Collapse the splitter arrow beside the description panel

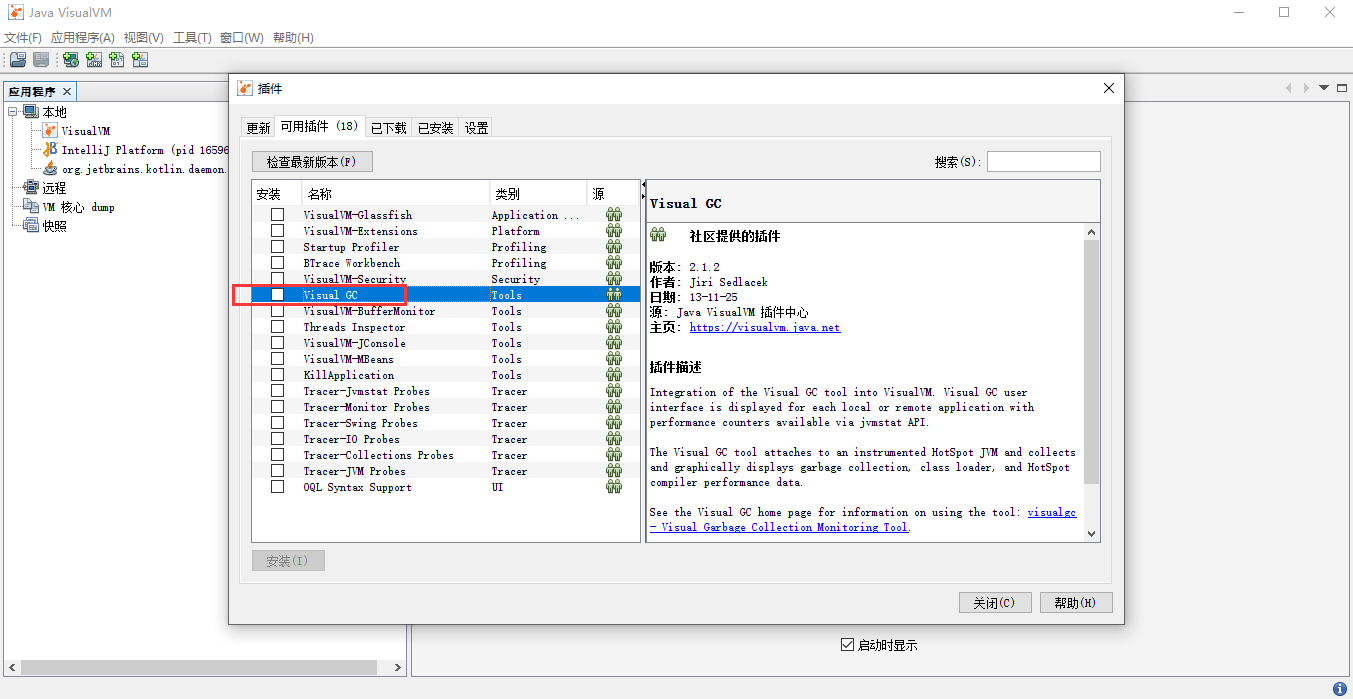[x=643, y=185]
